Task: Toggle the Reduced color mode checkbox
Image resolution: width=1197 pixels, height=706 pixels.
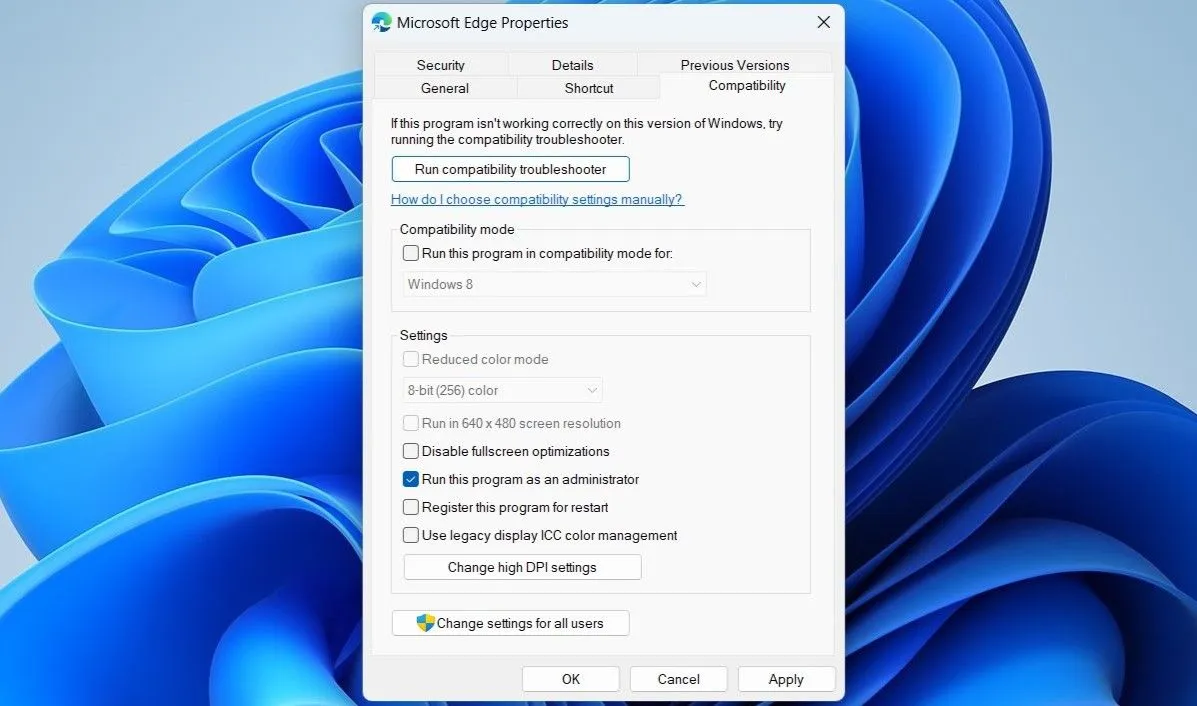Action: coord(411,359)
